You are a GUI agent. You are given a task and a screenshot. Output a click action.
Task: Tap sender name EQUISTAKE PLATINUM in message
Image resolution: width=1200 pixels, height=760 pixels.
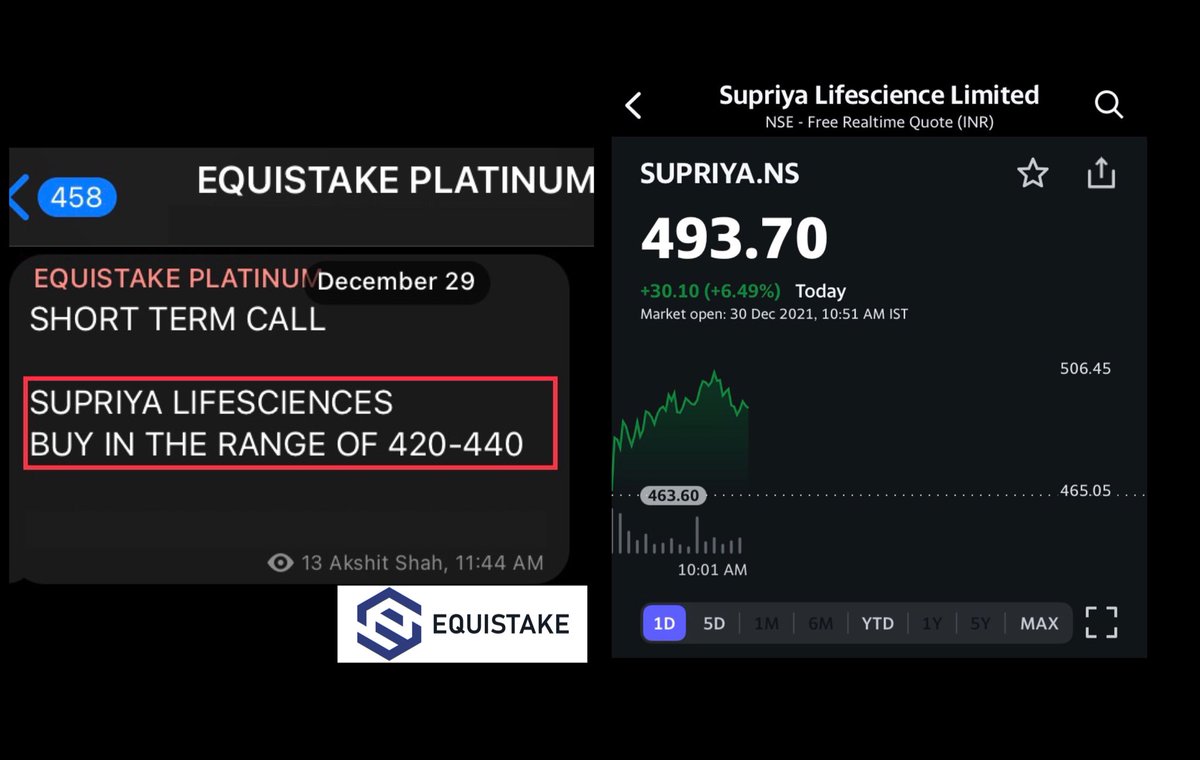click(176, 278)
